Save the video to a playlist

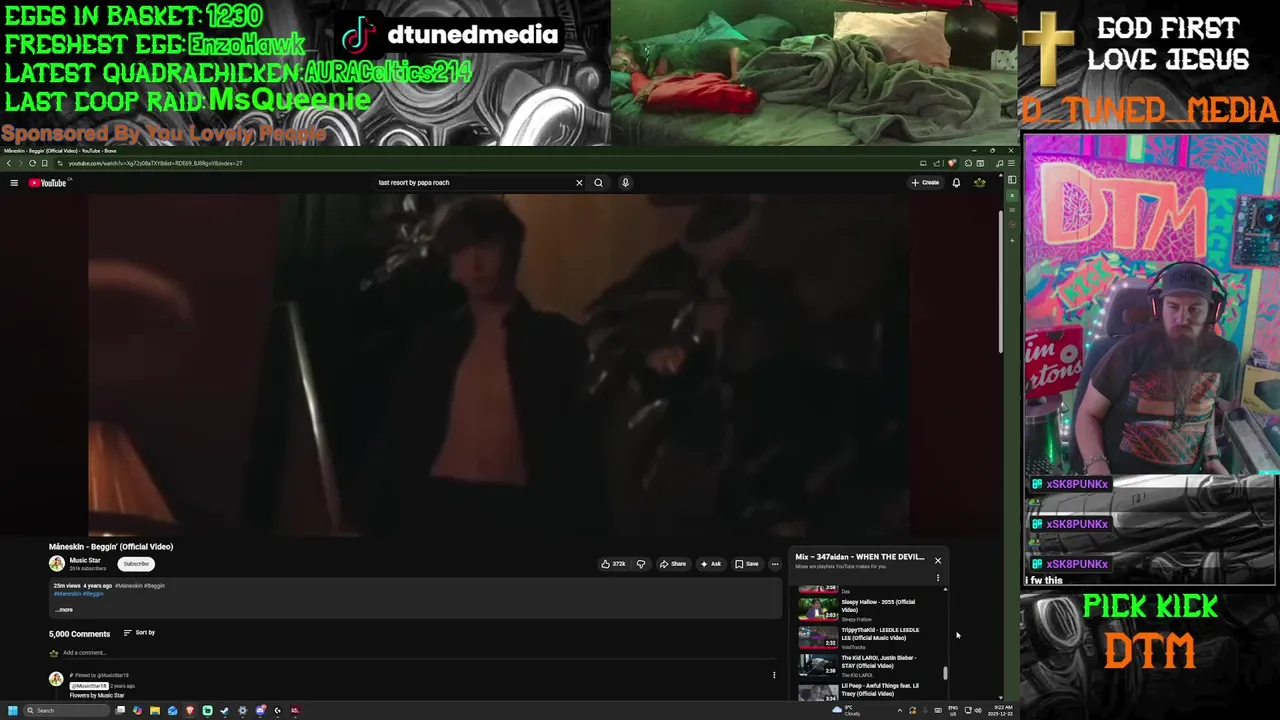747,564
